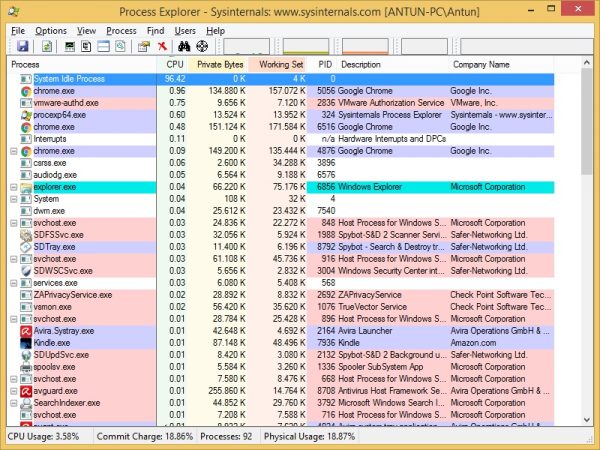The height and width of the screenshot is (450, 600).
Task: Click the red X Kill Process icon
Action: [x=163, y=47]
